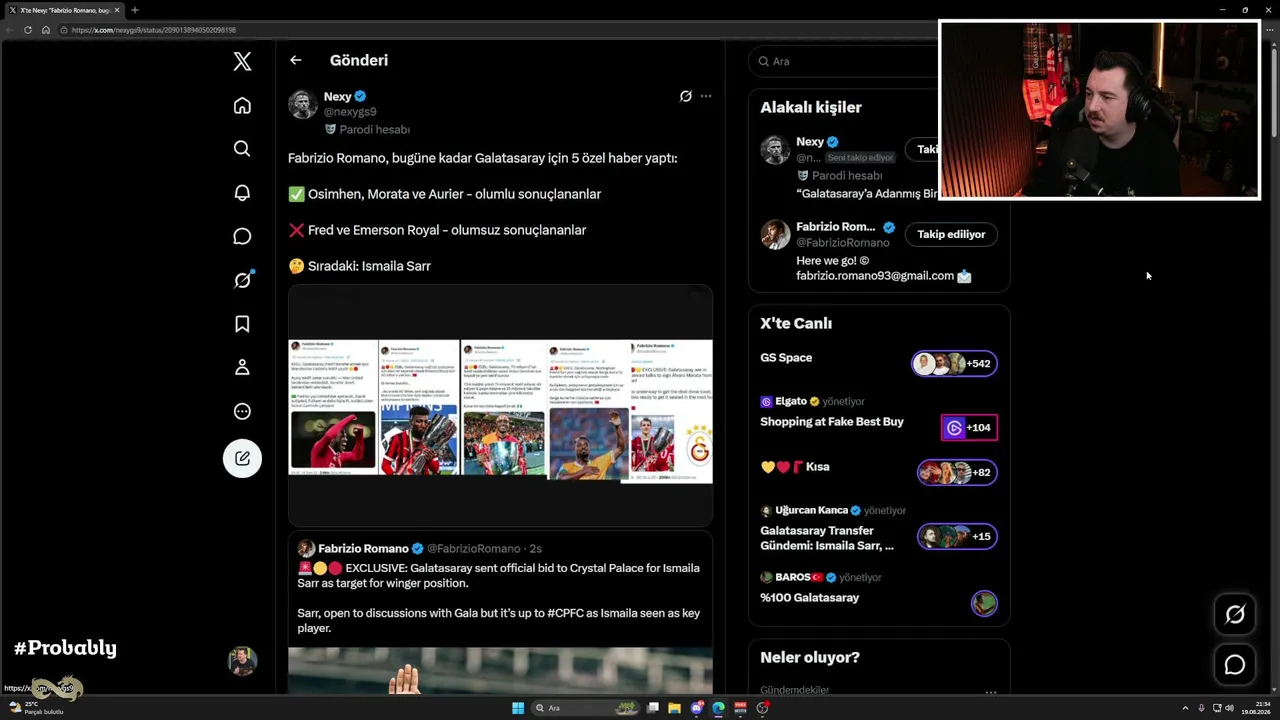Open the taskbar weather widget
This screenshot has width=1280, height=720.
36,708
